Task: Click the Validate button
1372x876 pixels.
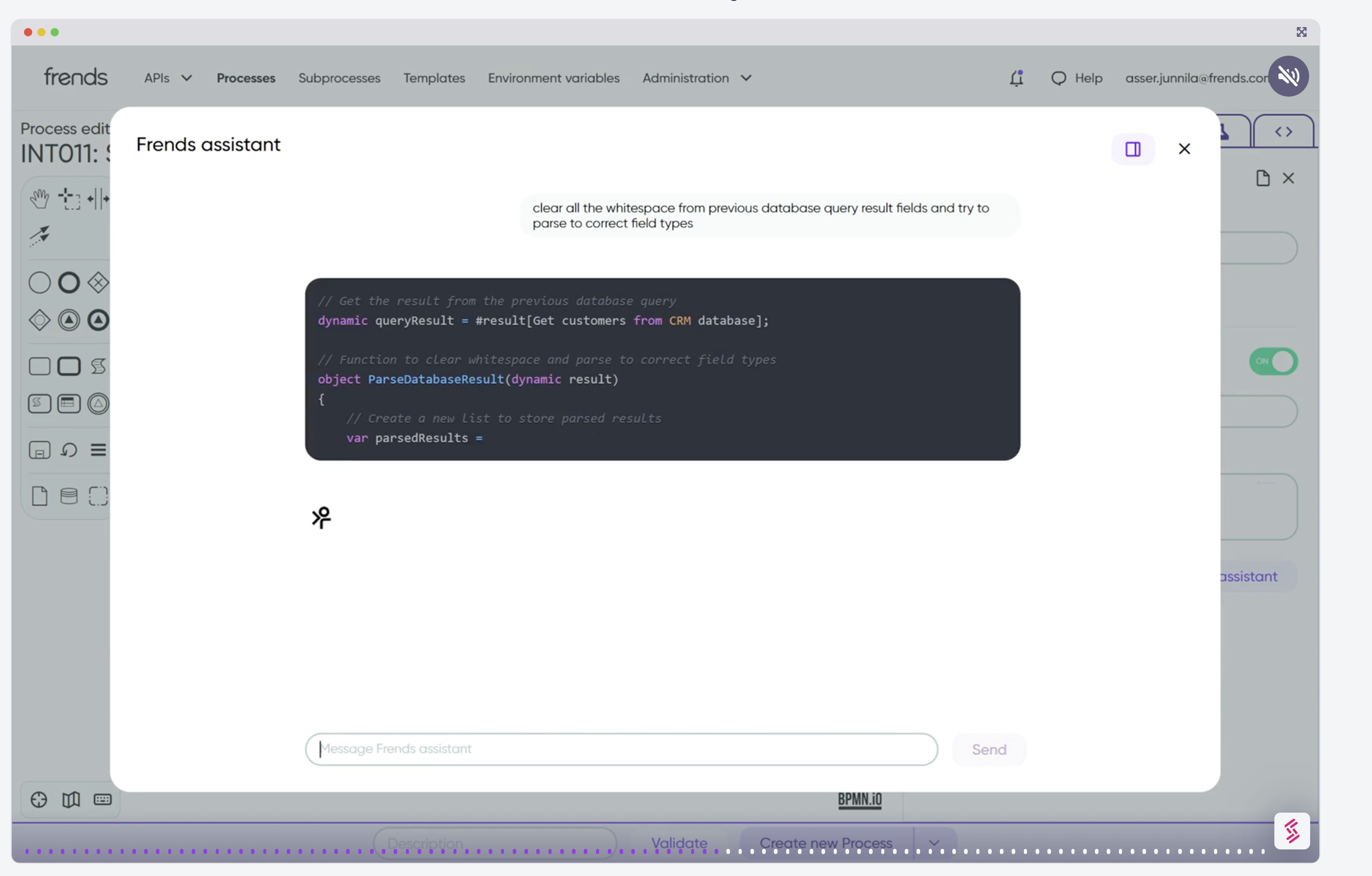Action: (x=679, y=842)
